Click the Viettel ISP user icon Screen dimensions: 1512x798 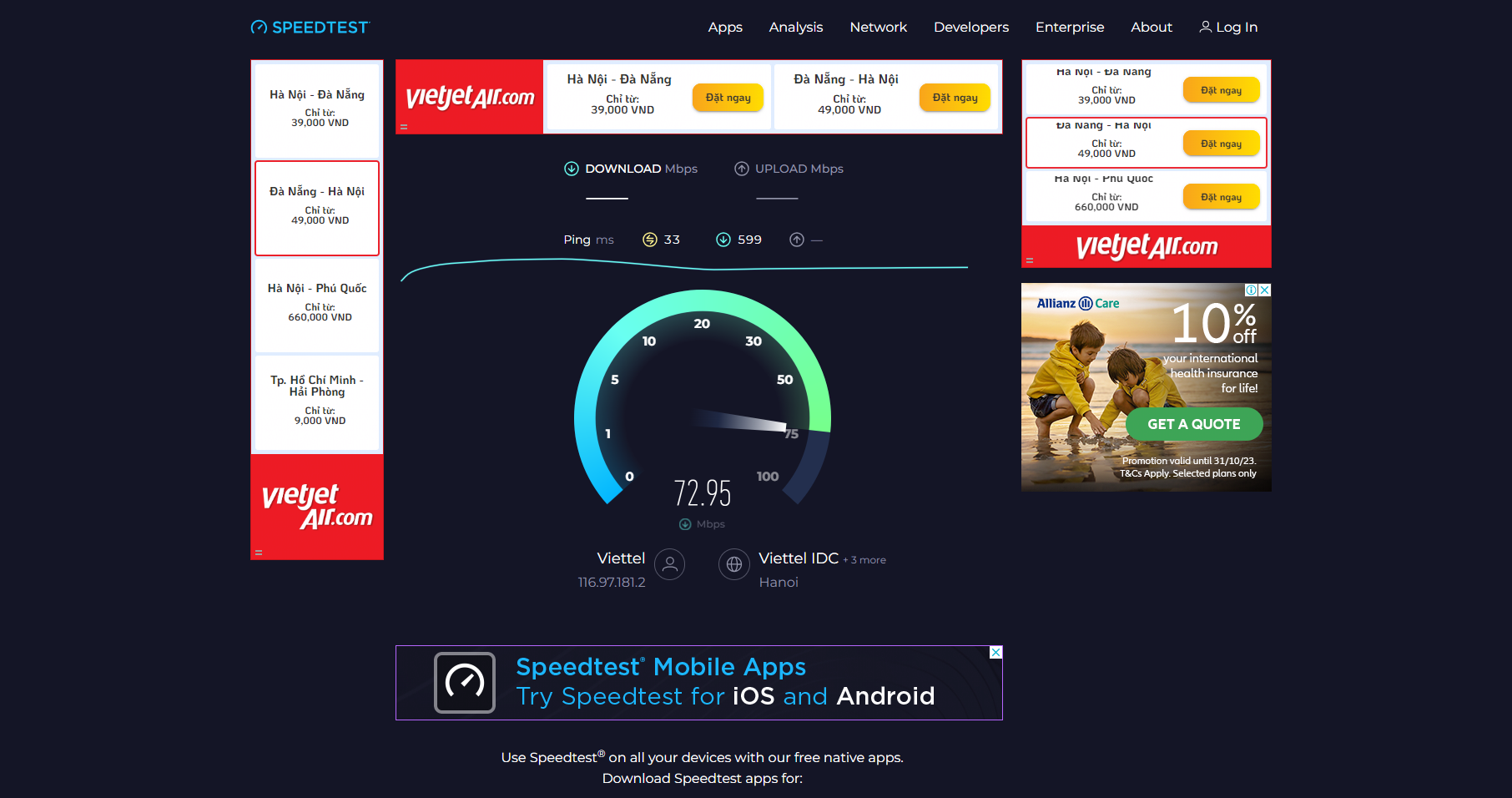[x=669, y=564]
